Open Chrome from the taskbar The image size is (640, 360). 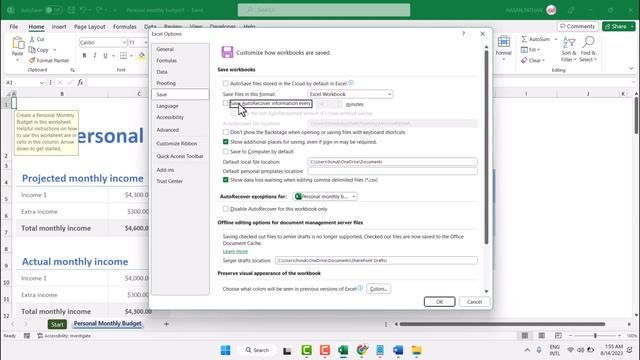[x=362, y=350]
